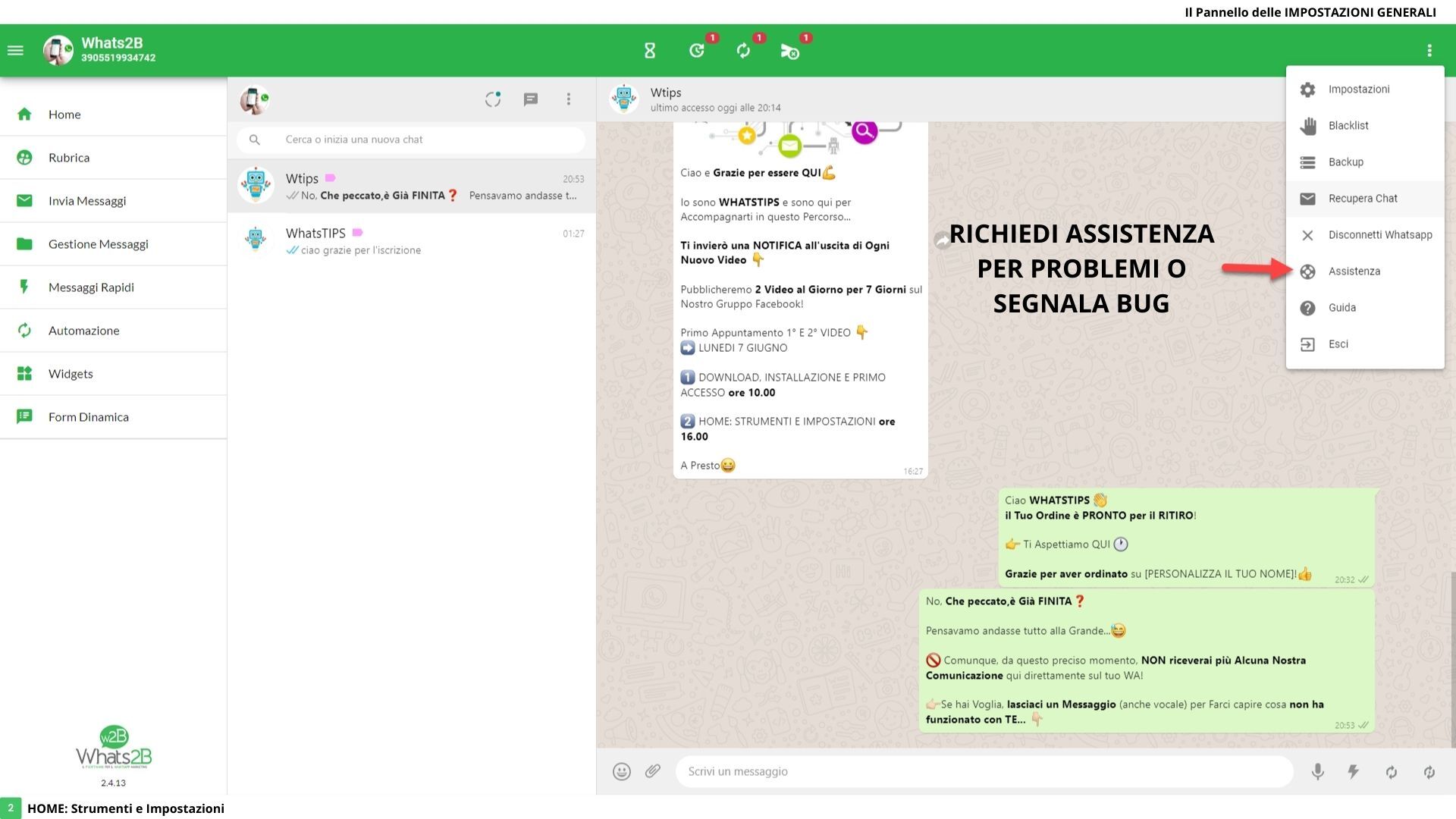Record a voice message with the microphone
1456x819 pixels.
click(1318, 772)
